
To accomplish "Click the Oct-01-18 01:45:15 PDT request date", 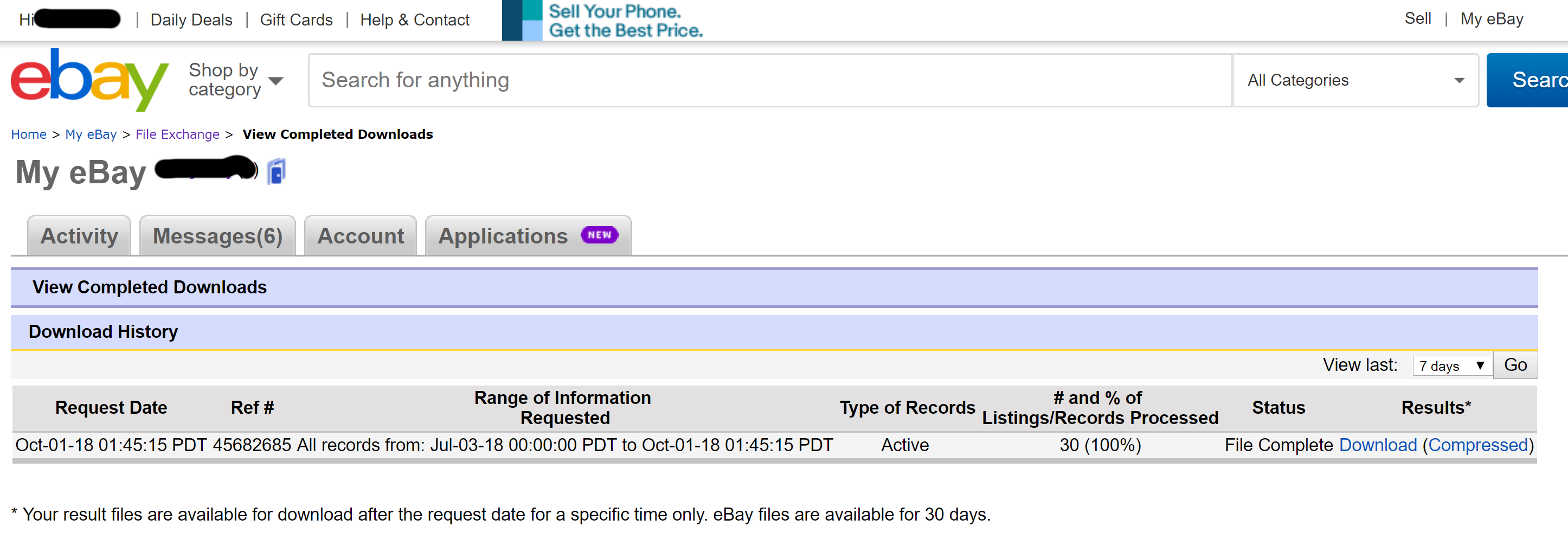I will [111, 445].
